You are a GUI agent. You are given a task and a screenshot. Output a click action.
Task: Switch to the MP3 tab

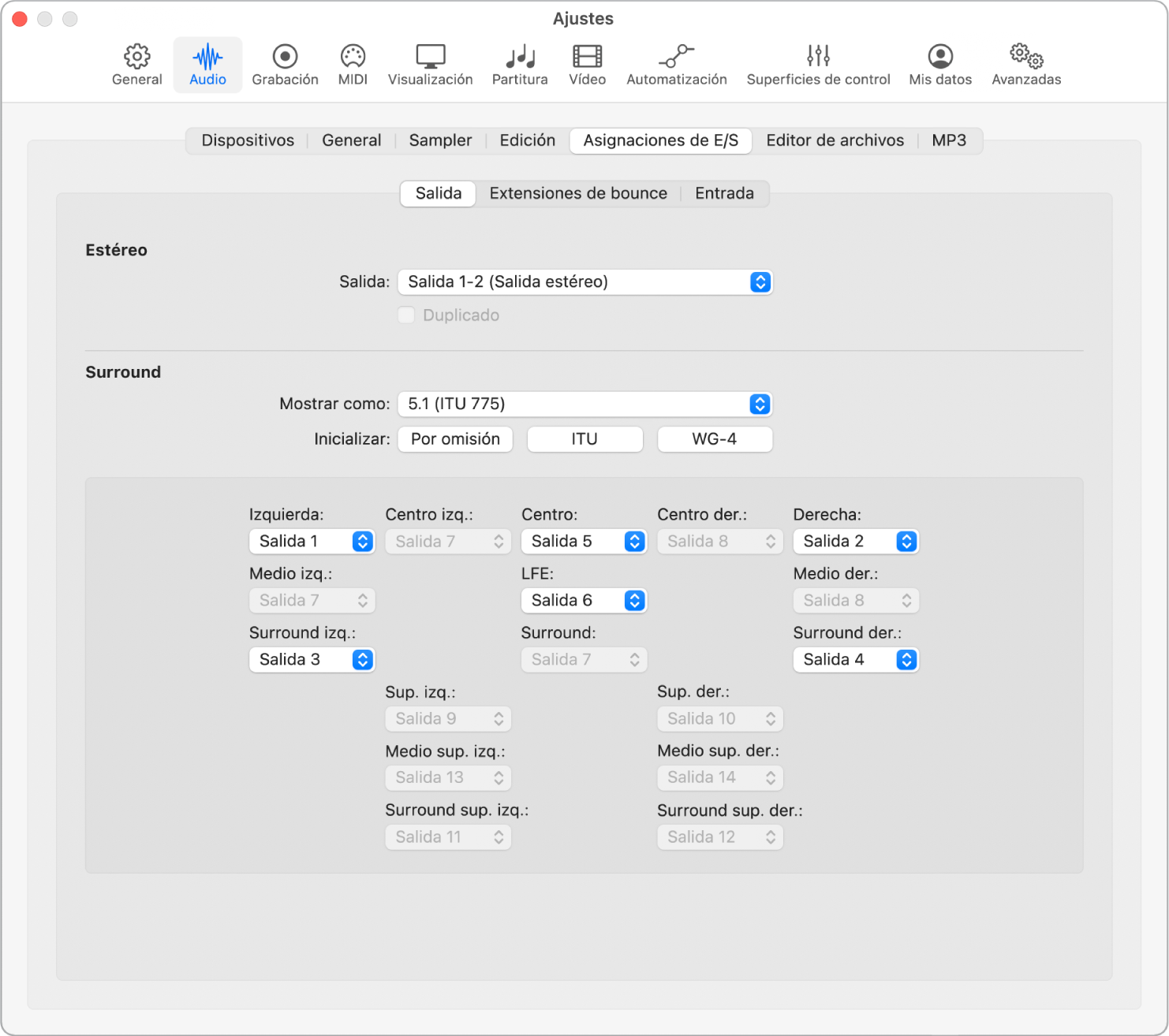coord(949,140)
